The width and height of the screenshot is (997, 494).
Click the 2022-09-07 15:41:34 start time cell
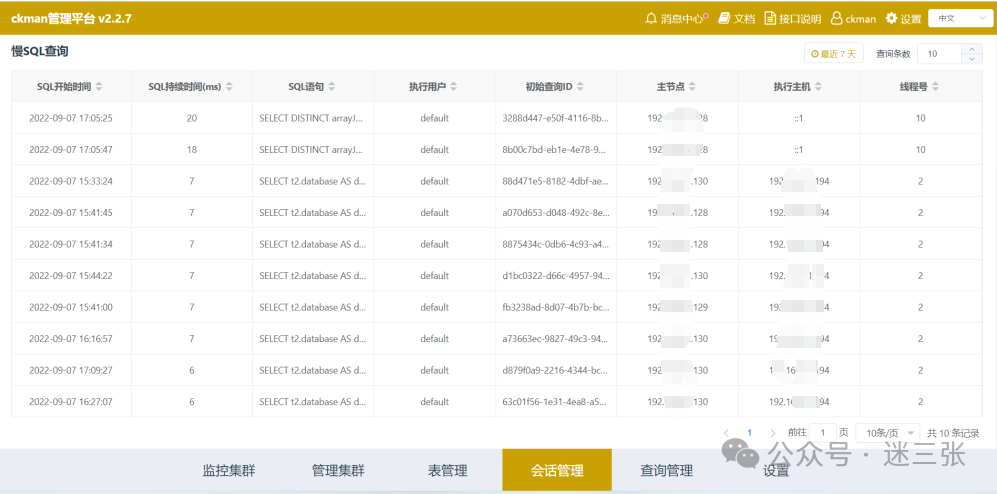point(71,244)
